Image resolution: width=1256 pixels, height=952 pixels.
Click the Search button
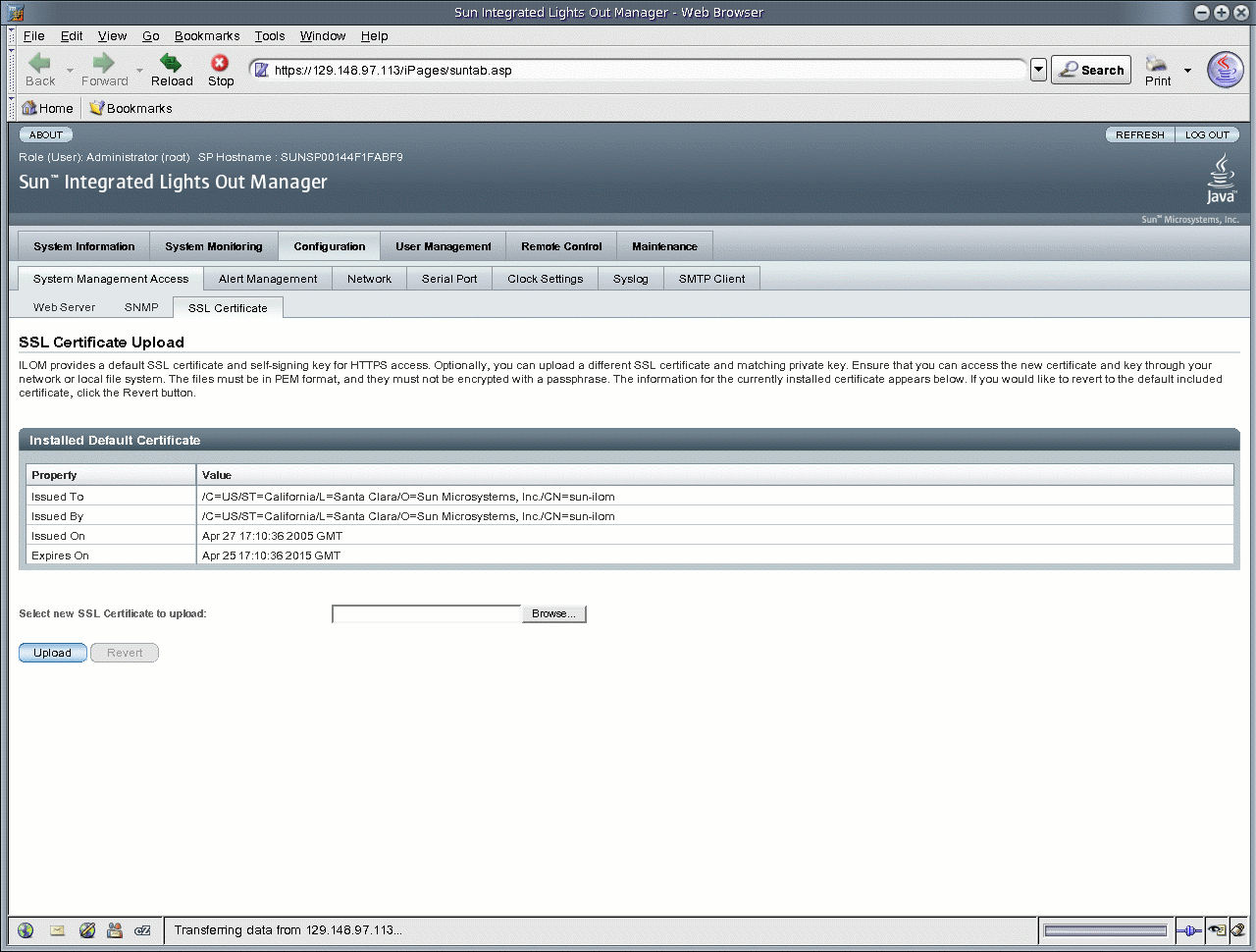[1091, 70]
